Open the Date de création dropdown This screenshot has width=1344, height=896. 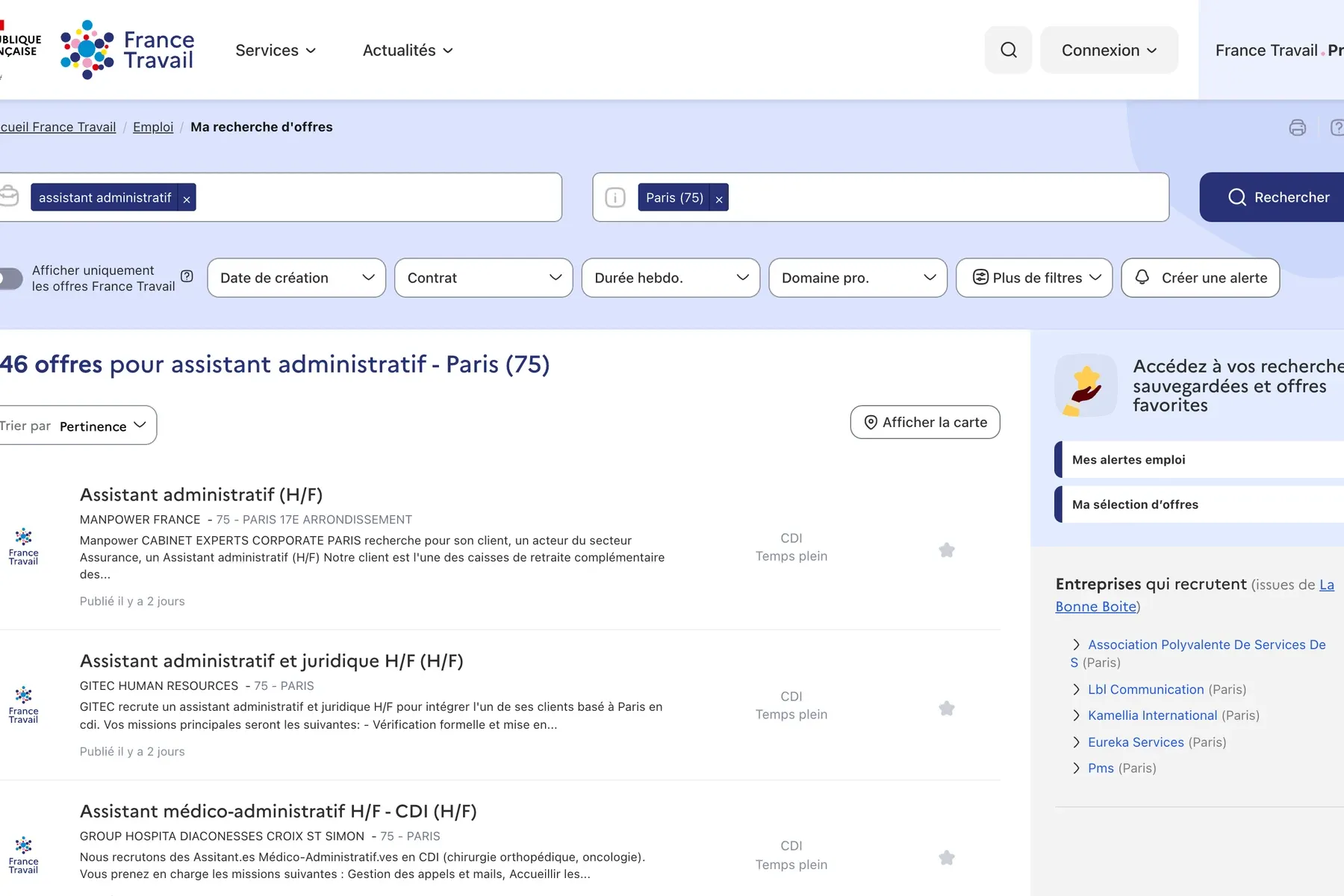pos(296,278)
